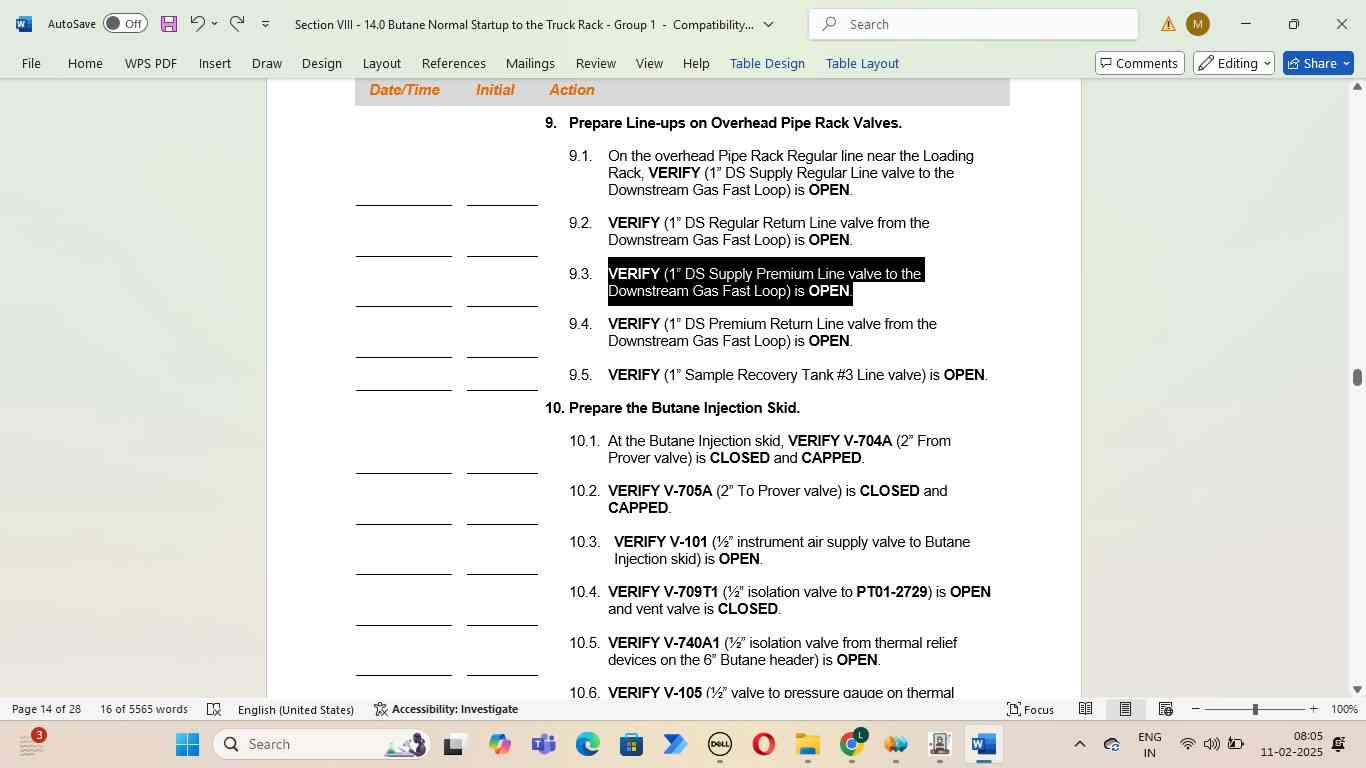Click the word count "16 of 5565 words"
The image size is (1366, 768).
click(x=144, y=709)
